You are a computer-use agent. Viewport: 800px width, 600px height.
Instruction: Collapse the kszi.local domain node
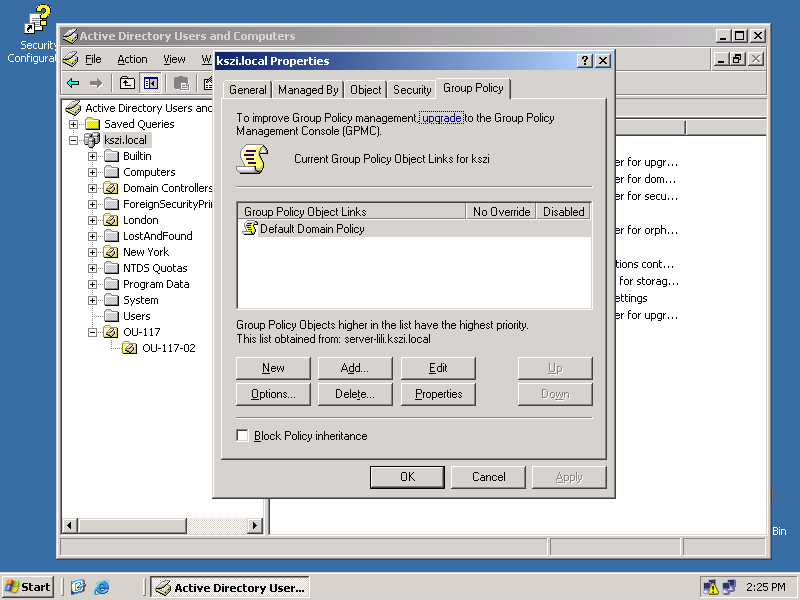pyautogui.click(x=73, y=140)
